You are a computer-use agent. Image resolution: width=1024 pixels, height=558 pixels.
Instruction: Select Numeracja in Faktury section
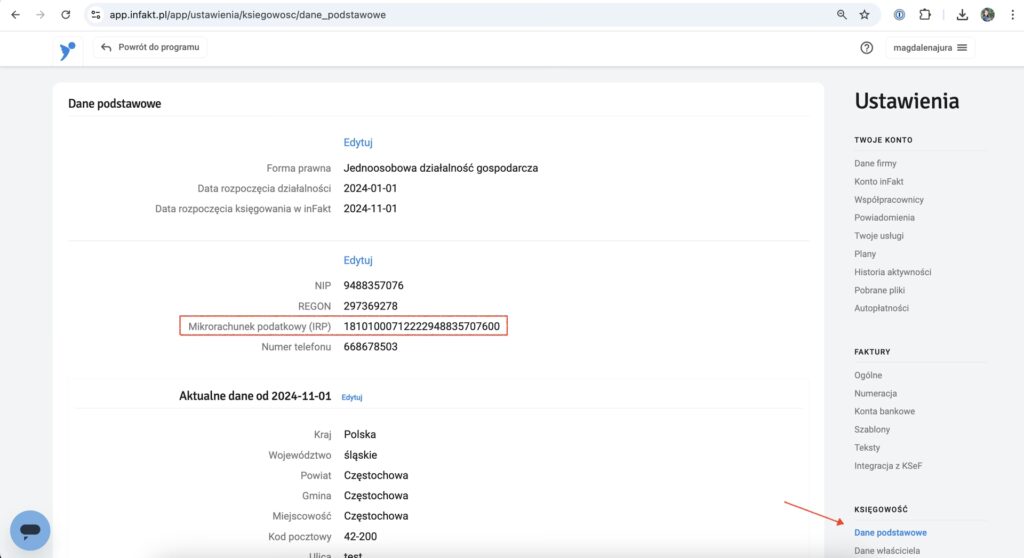(x=875, y=393)
